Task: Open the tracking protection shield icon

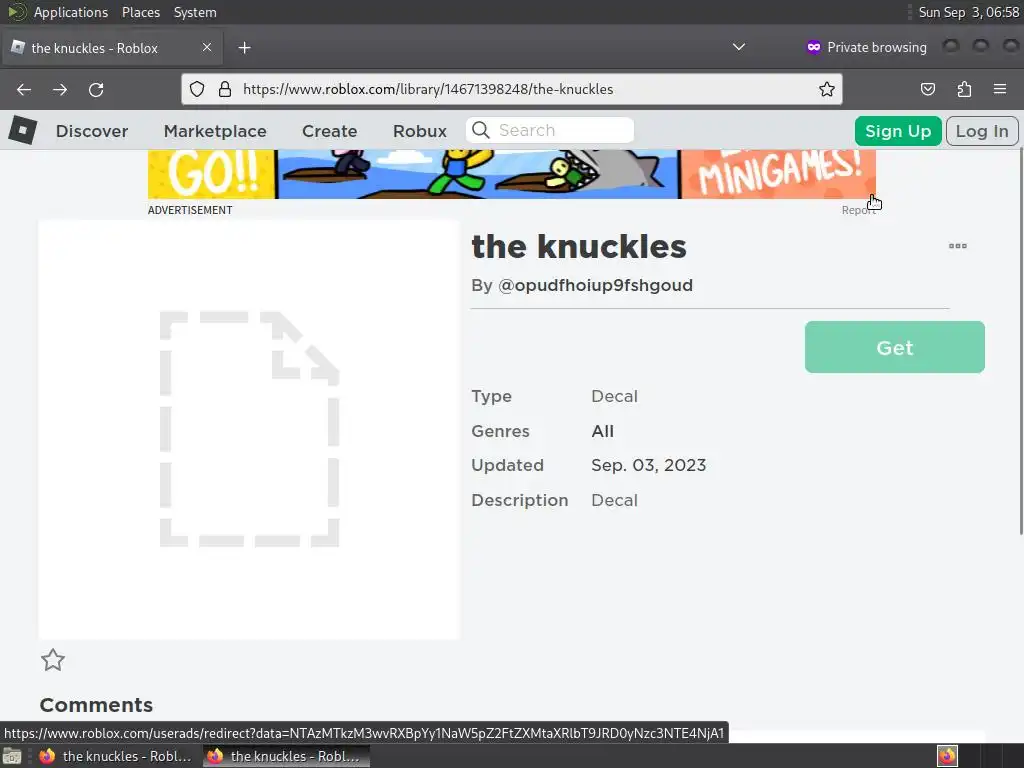Action: tap(197, 89)
